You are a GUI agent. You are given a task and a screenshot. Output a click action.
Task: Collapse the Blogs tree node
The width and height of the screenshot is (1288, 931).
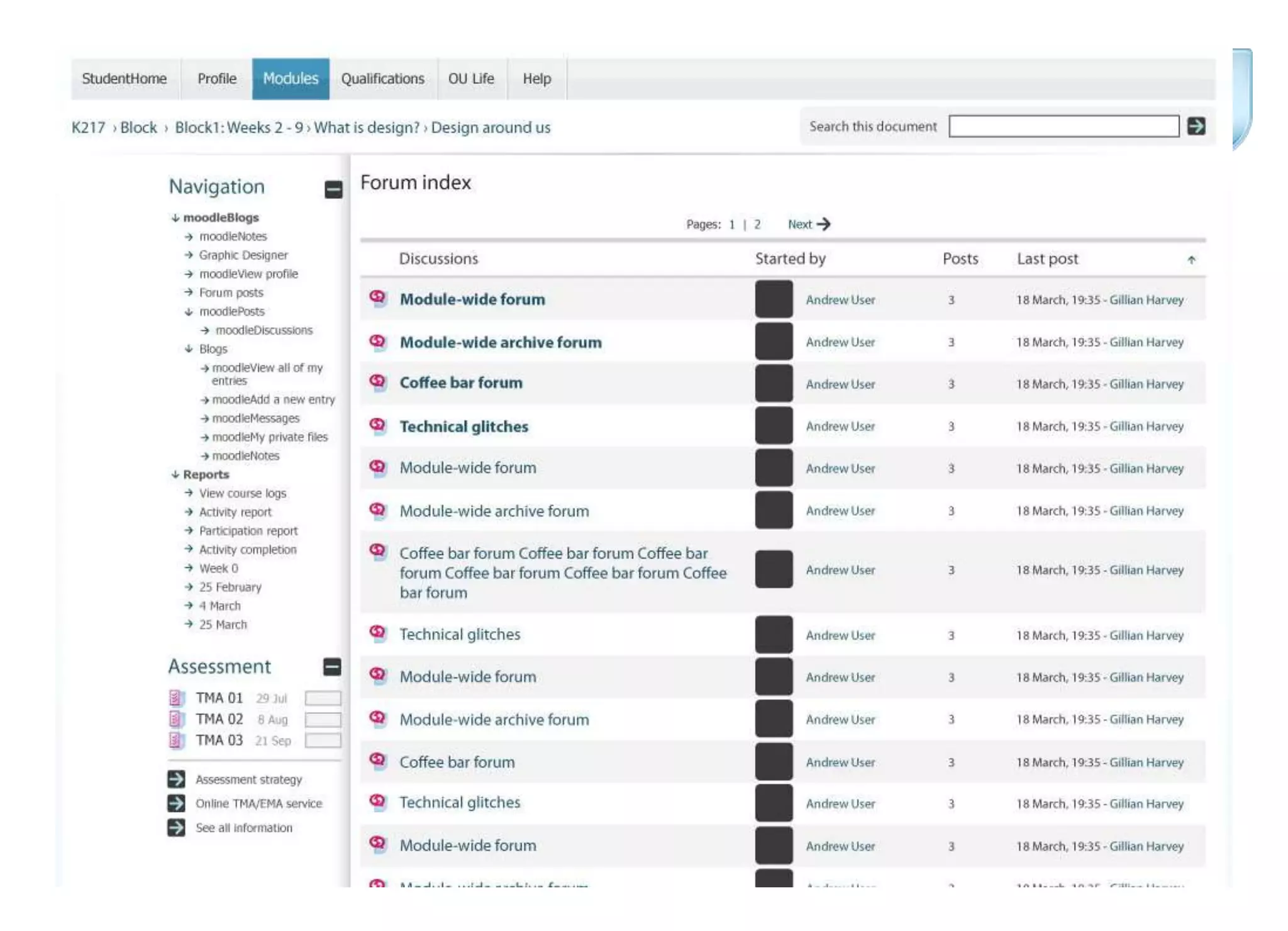(189, 348)
